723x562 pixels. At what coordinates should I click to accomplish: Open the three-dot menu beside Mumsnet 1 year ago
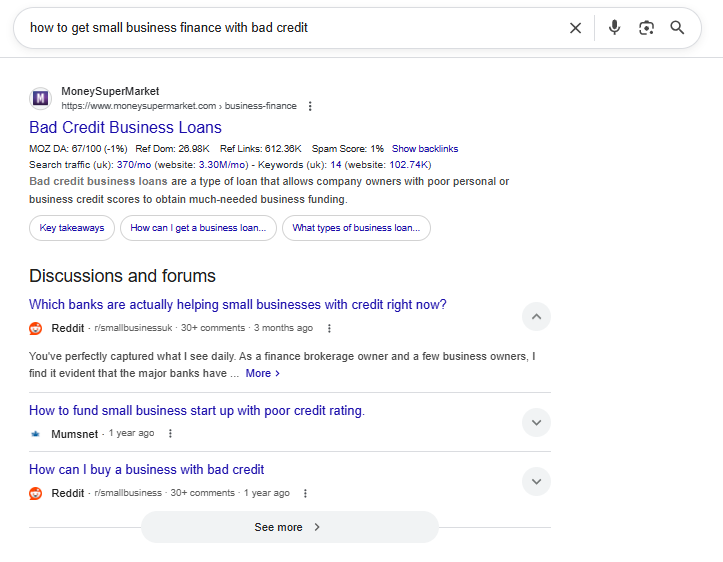170,433
